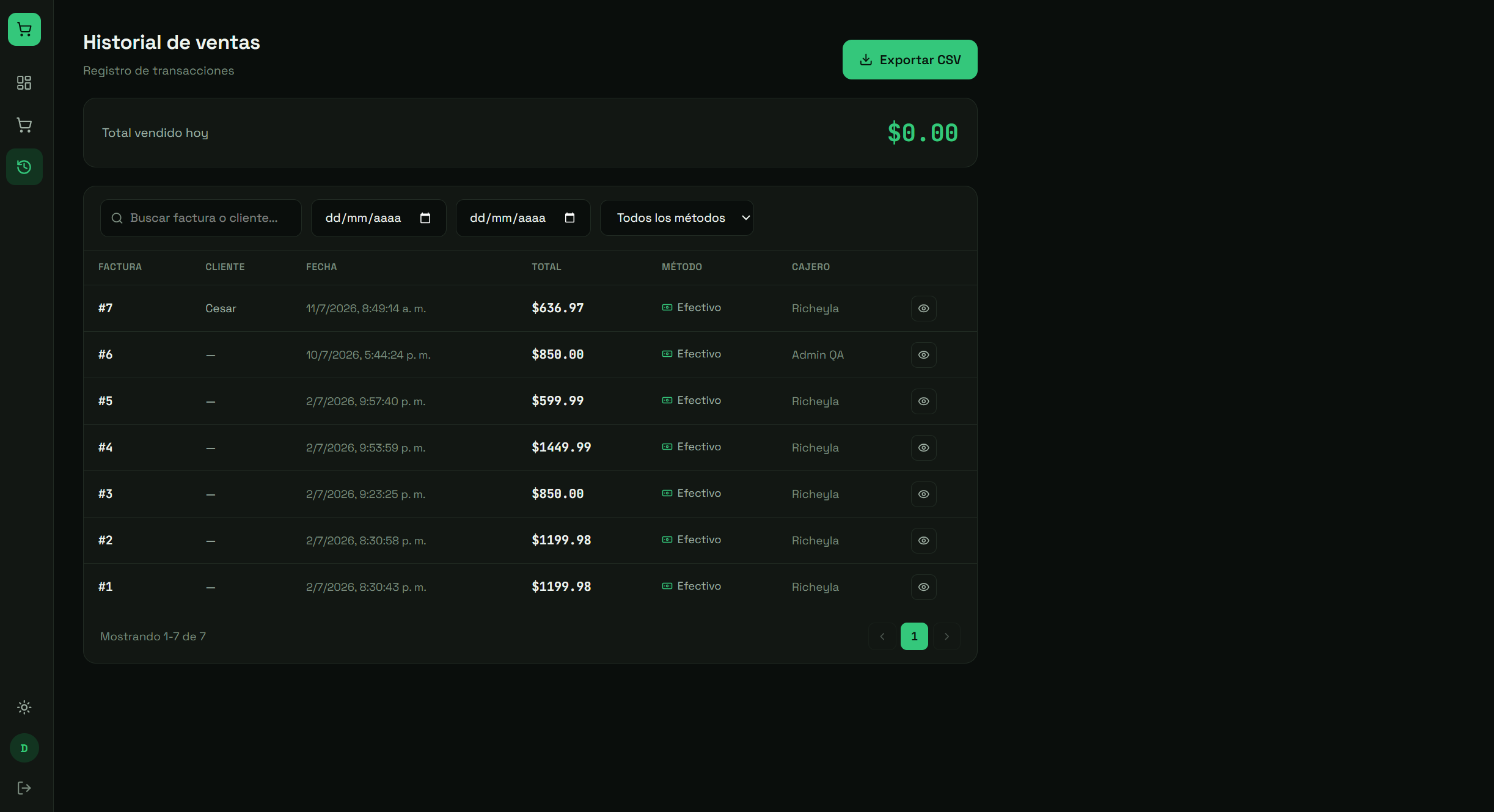
Task: Click the logout icon in sidebar
Action: click(24, 788)
